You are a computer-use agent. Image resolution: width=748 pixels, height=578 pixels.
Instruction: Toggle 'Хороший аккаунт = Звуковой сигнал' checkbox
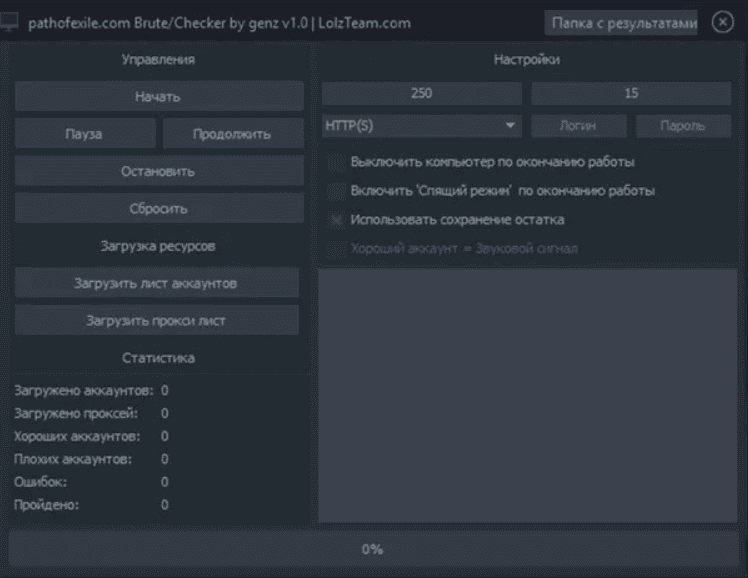(336, 248)
